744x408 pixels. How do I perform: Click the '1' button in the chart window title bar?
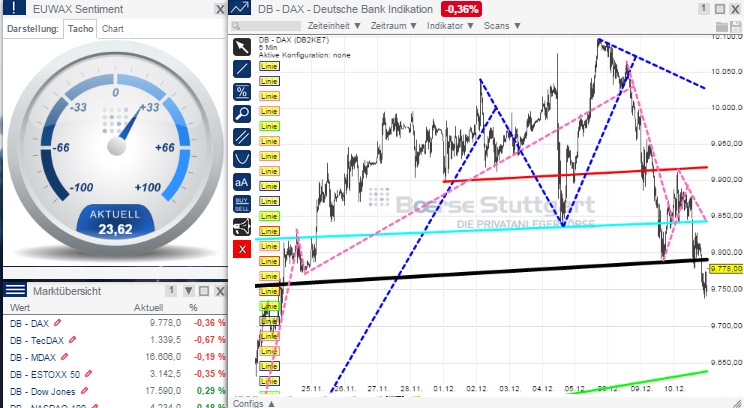pos(704,9)
